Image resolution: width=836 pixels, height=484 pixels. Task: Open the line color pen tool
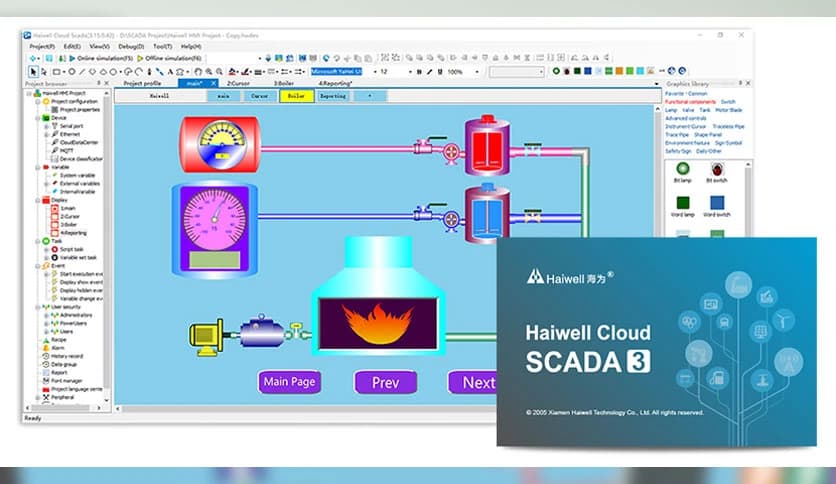tap(245, 71)
